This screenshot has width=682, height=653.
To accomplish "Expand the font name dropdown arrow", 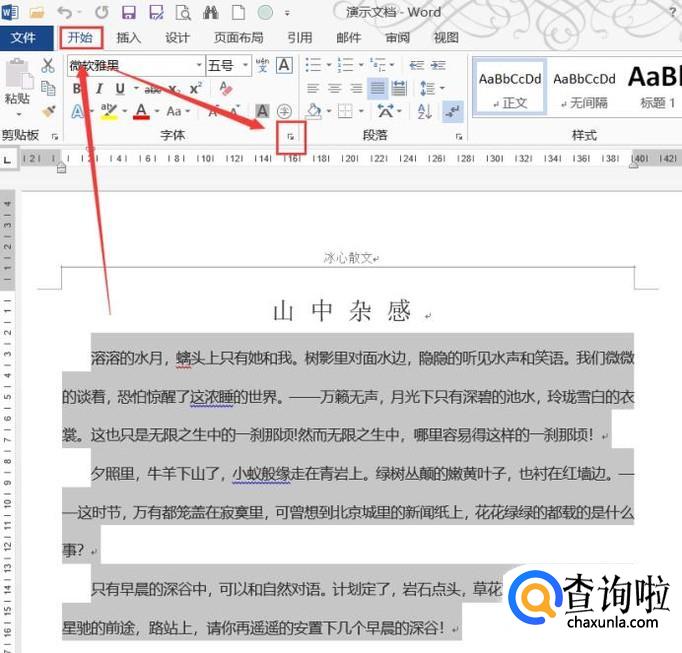I will pyautogui.click(x=199, y=66).
